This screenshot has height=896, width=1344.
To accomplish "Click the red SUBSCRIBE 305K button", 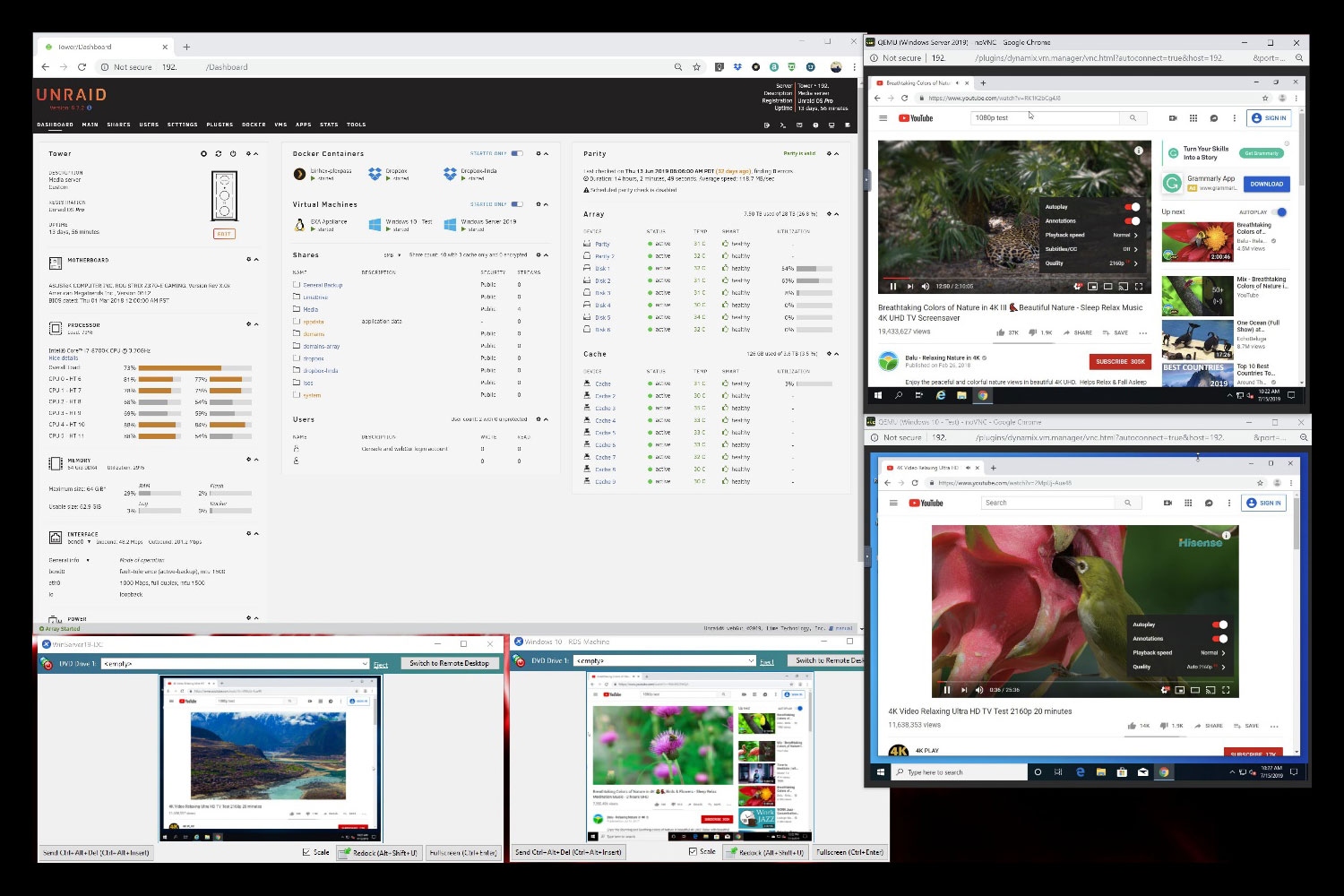I will pos(1119,362).
